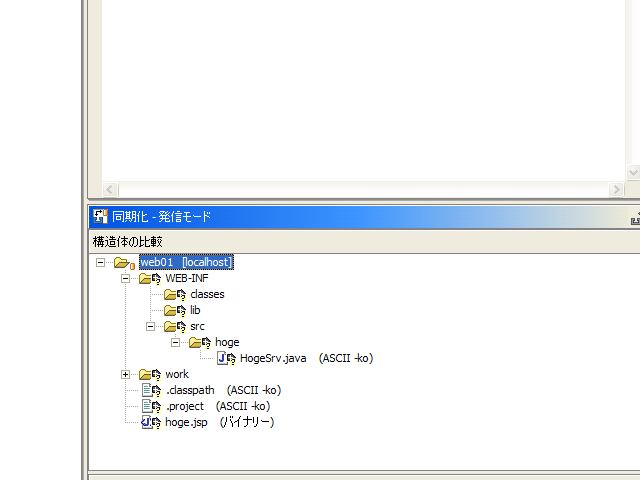Select HogeSrv.java (ASCII -ko) entry
640x480 pixels.
[307, 358]
